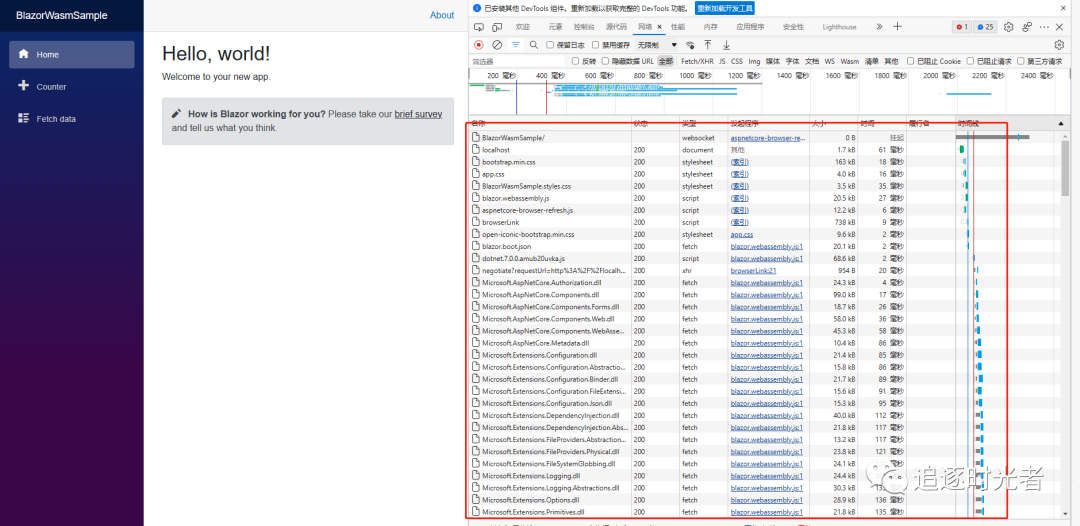Click the inspect element picker icon
Viewport: 1080px width, 526px height.
[479, 27]
